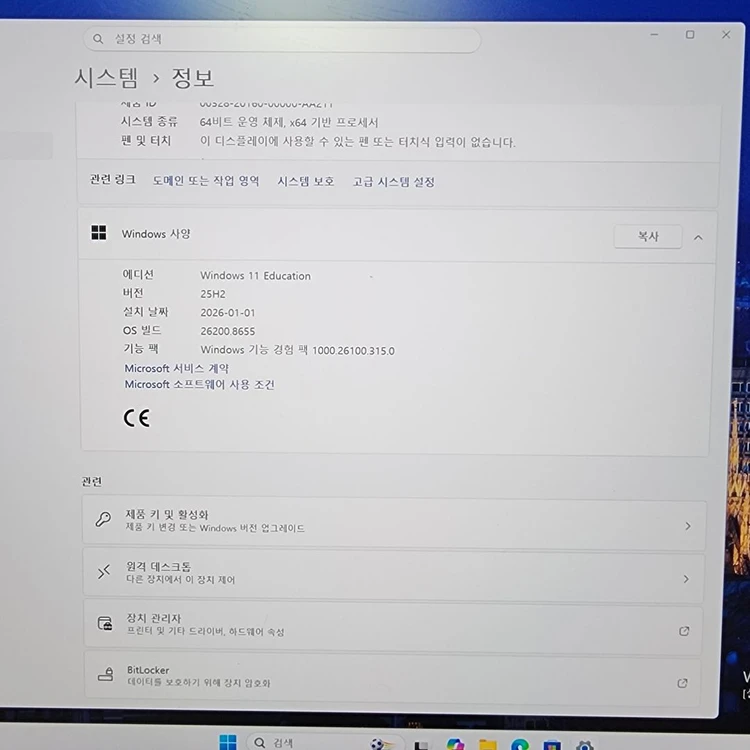Click the BitLocker lock-drive icon
Screen dimensions: 750x750
click(x=106, y=674)
